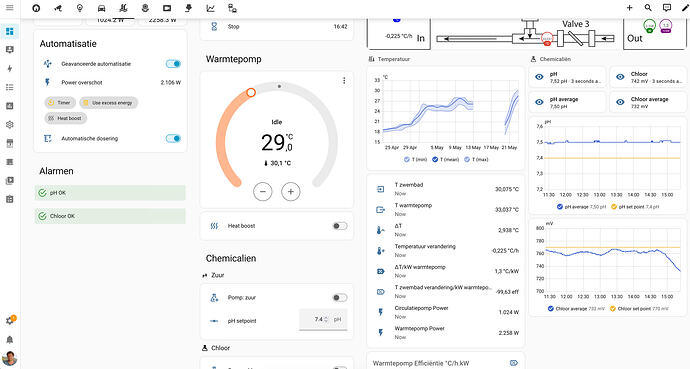690x369 pixels.
Task: Toggle T (max) series in temperature chart
Action: (476, 160)
